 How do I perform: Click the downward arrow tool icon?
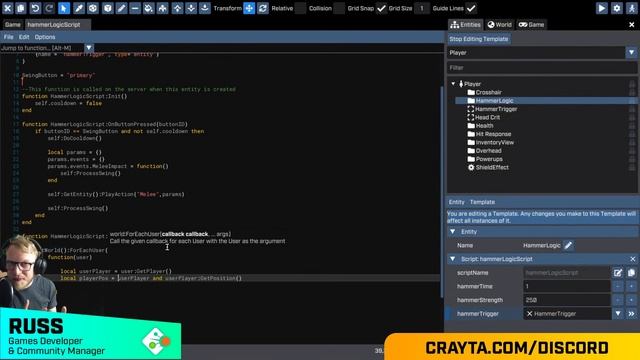click(191, 8)
